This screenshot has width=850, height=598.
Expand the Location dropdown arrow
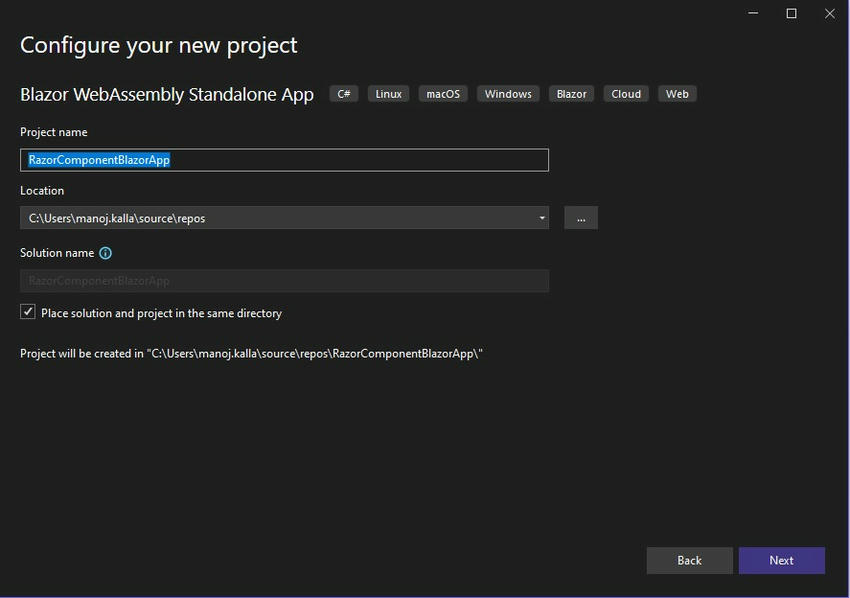point(542,218)
